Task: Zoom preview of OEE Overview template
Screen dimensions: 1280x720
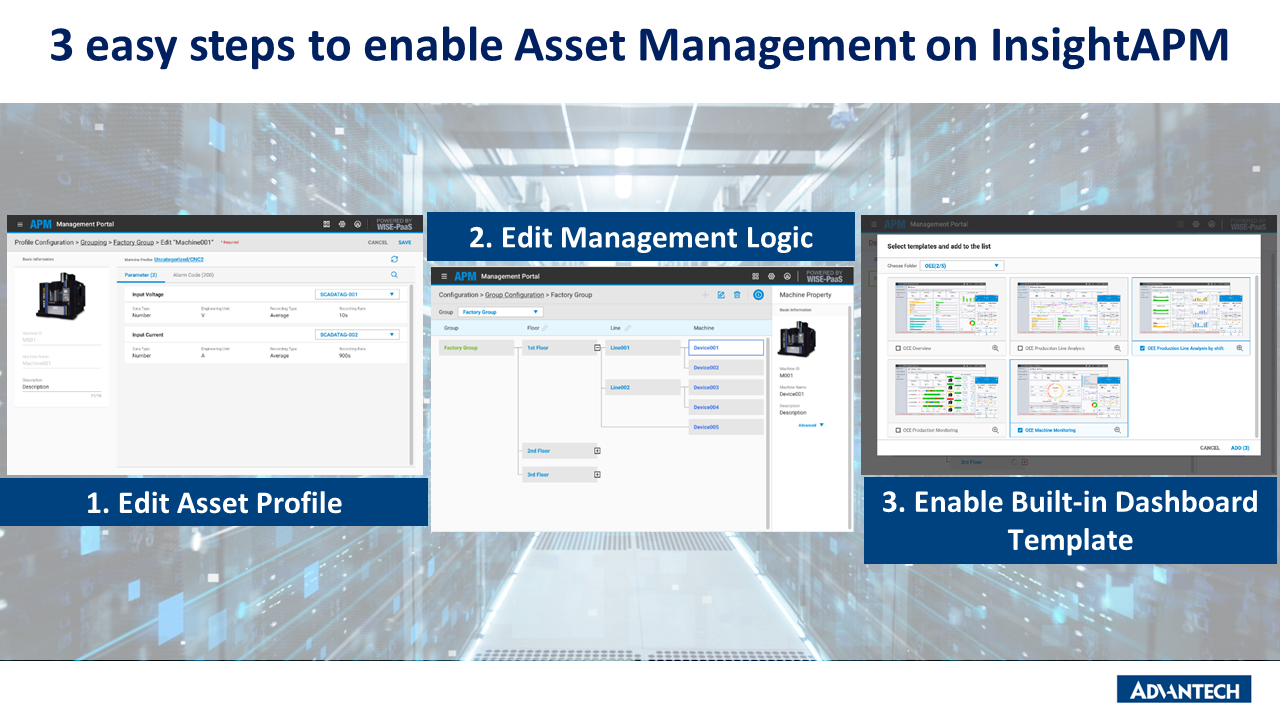Action: 995,348
